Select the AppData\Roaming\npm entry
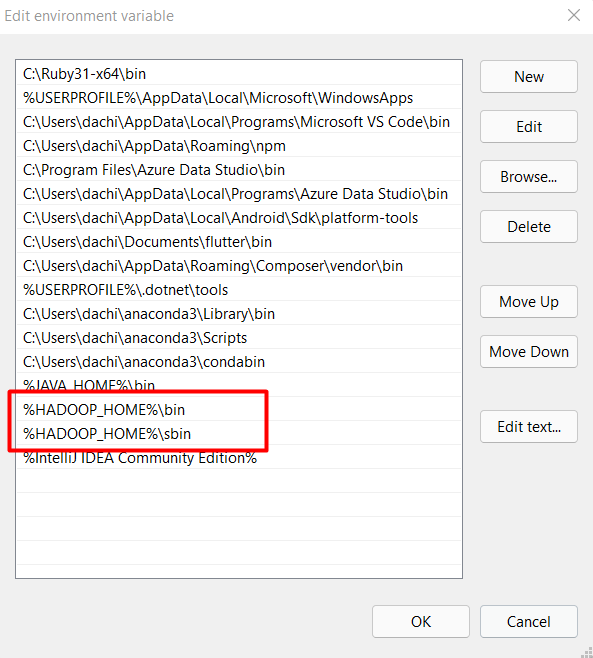This screenshot has width=593, height=658. (x=239, y=146)
